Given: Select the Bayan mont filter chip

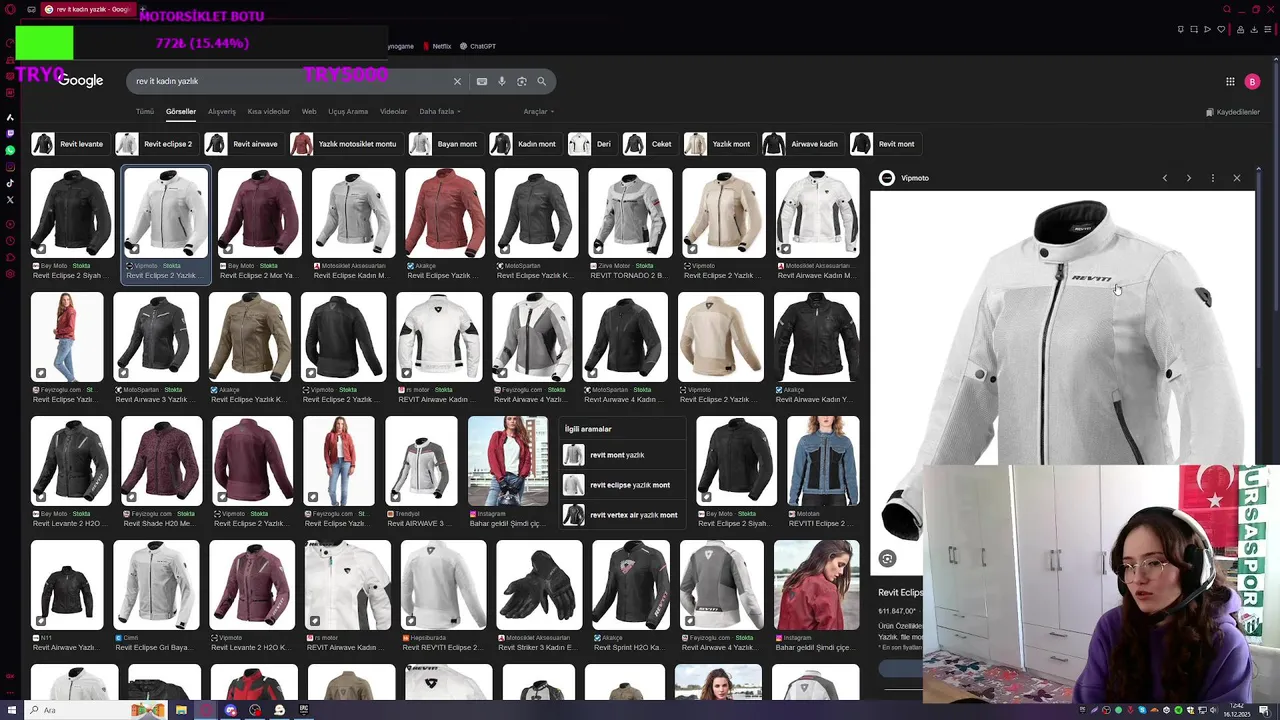Looking at the screenshot, I should tap(445, 144).
